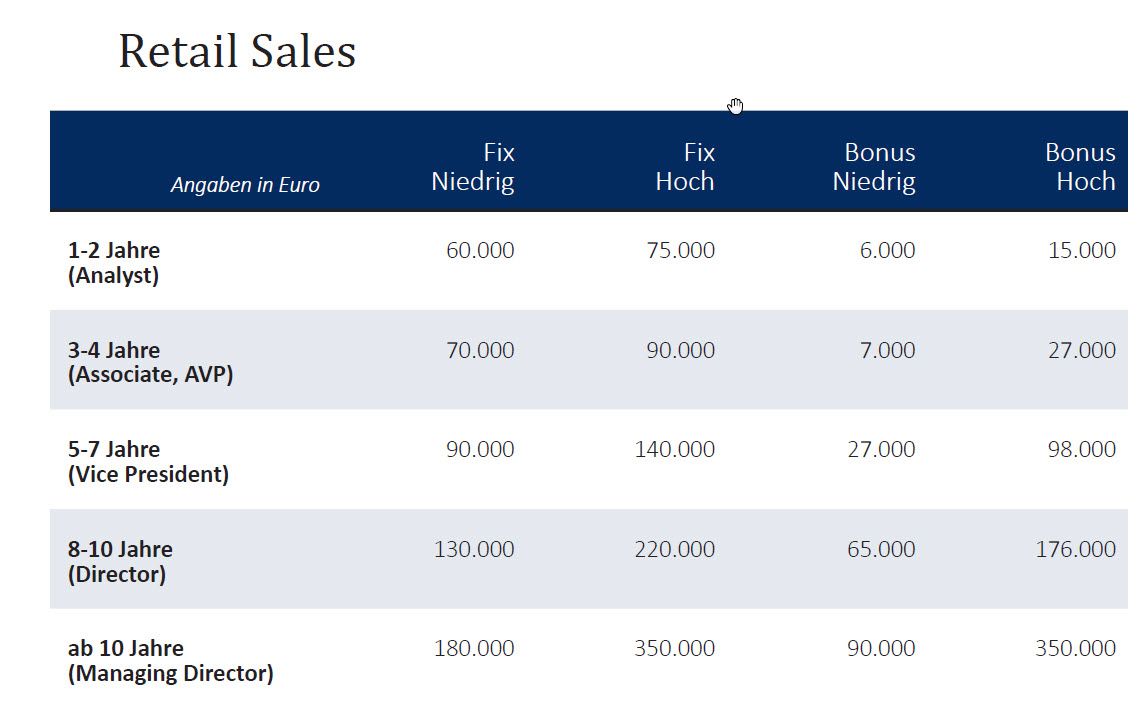Click the Vice President Bonus Hoch value 98.000
Image resolution: width=1137 pixels, height=717 pixels.
[1082, 450]
